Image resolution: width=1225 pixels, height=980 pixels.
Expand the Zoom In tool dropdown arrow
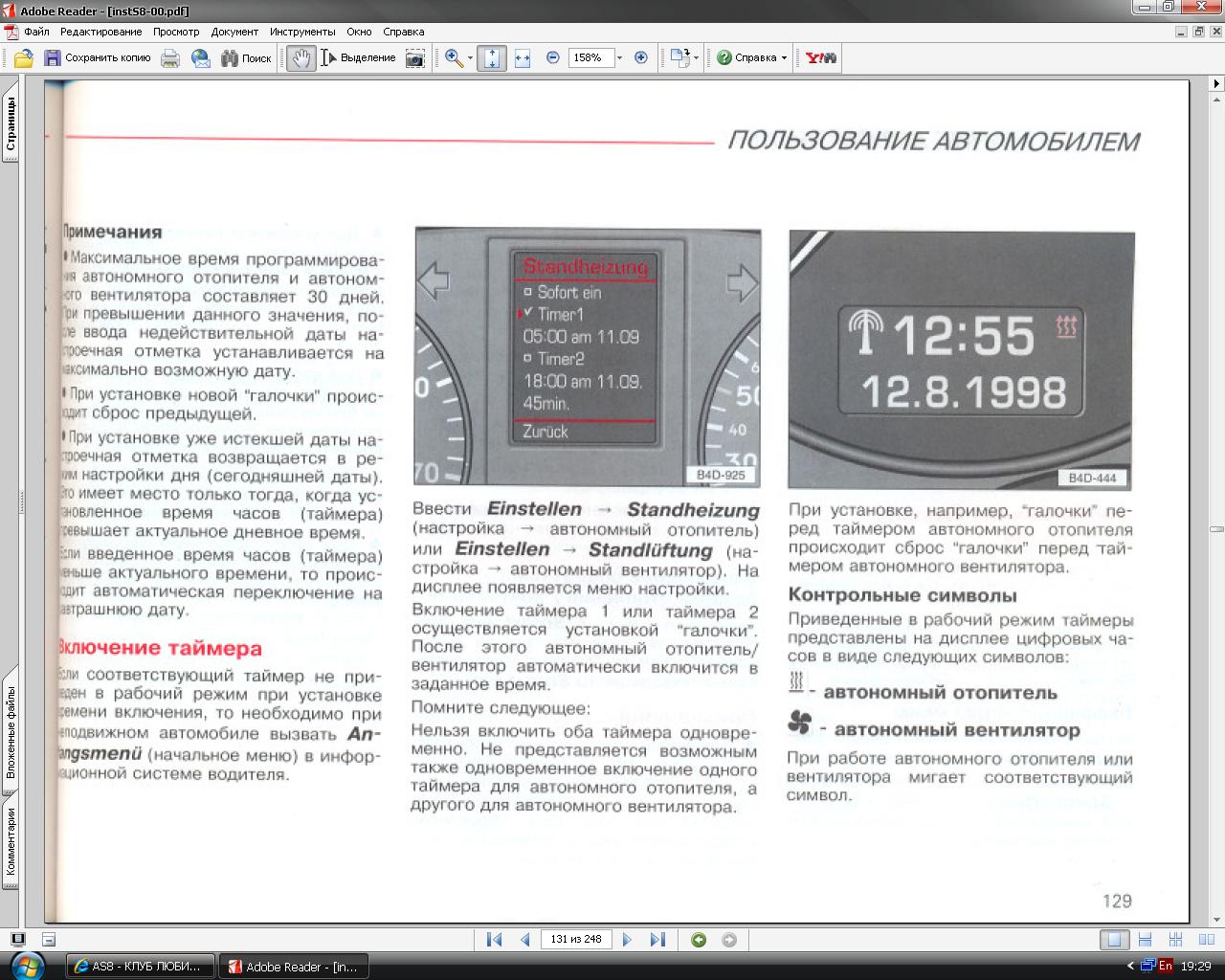pyautogui.click(x=470, y=58)
